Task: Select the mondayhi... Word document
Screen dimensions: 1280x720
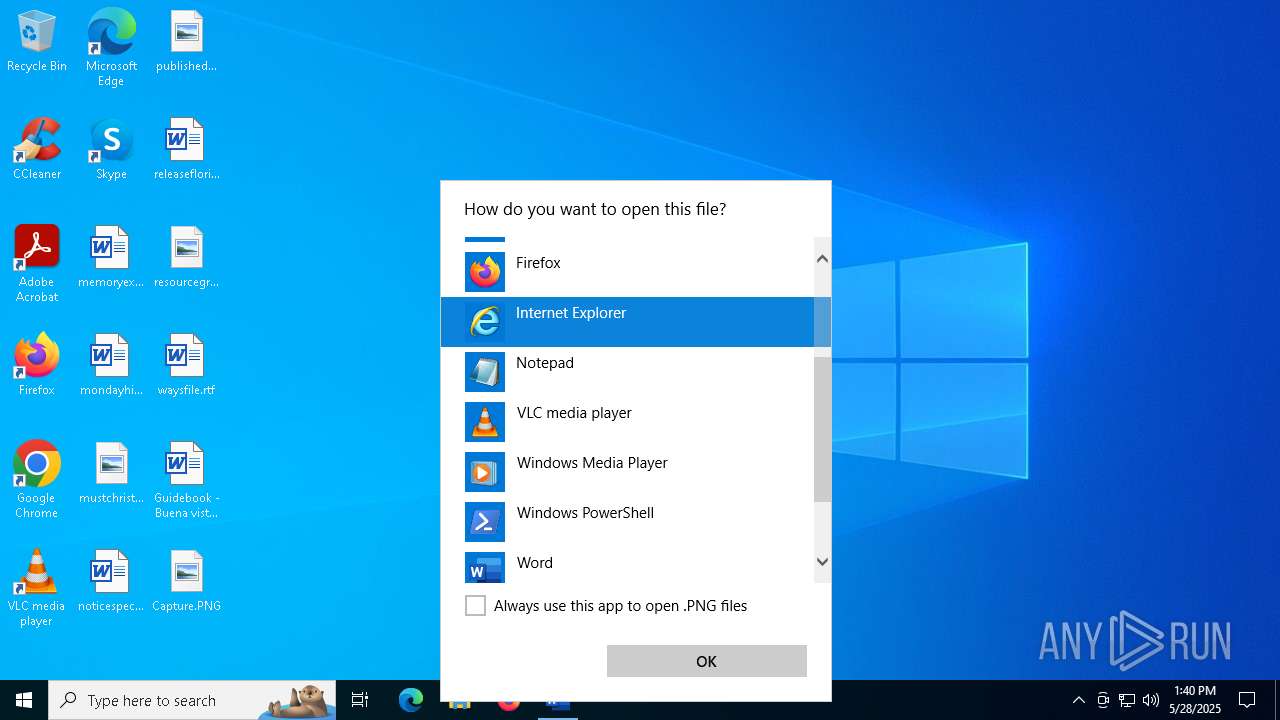Action: tap(111, 366)
